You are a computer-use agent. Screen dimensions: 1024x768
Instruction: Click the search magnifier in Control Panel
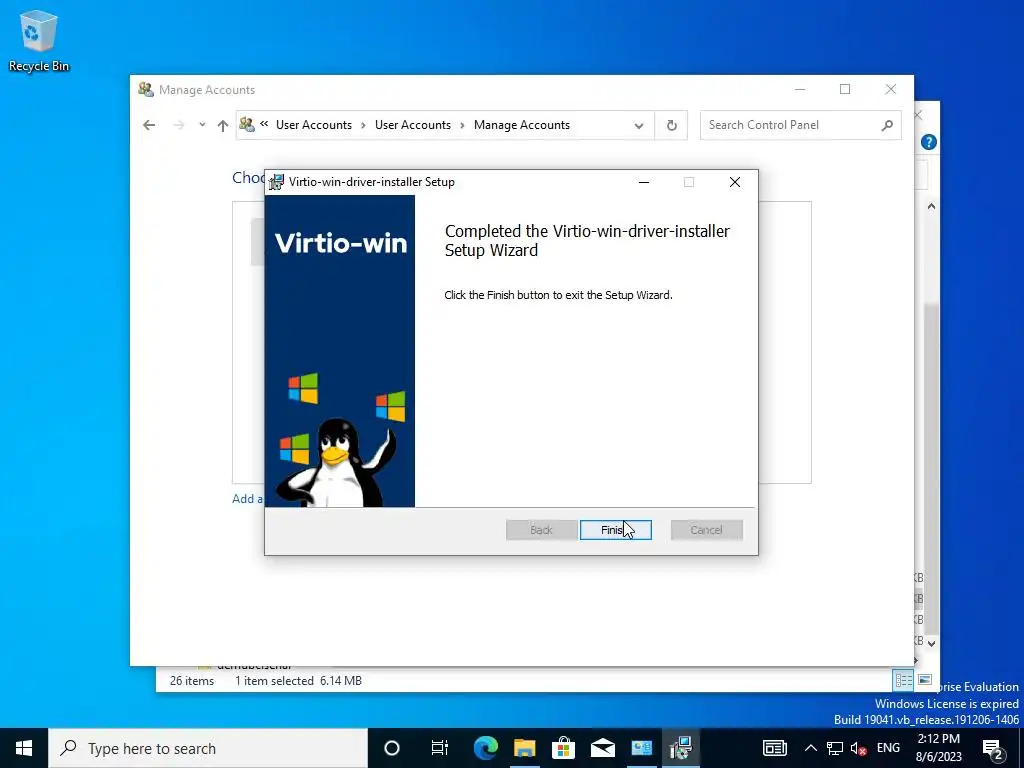tap(887, 125)
